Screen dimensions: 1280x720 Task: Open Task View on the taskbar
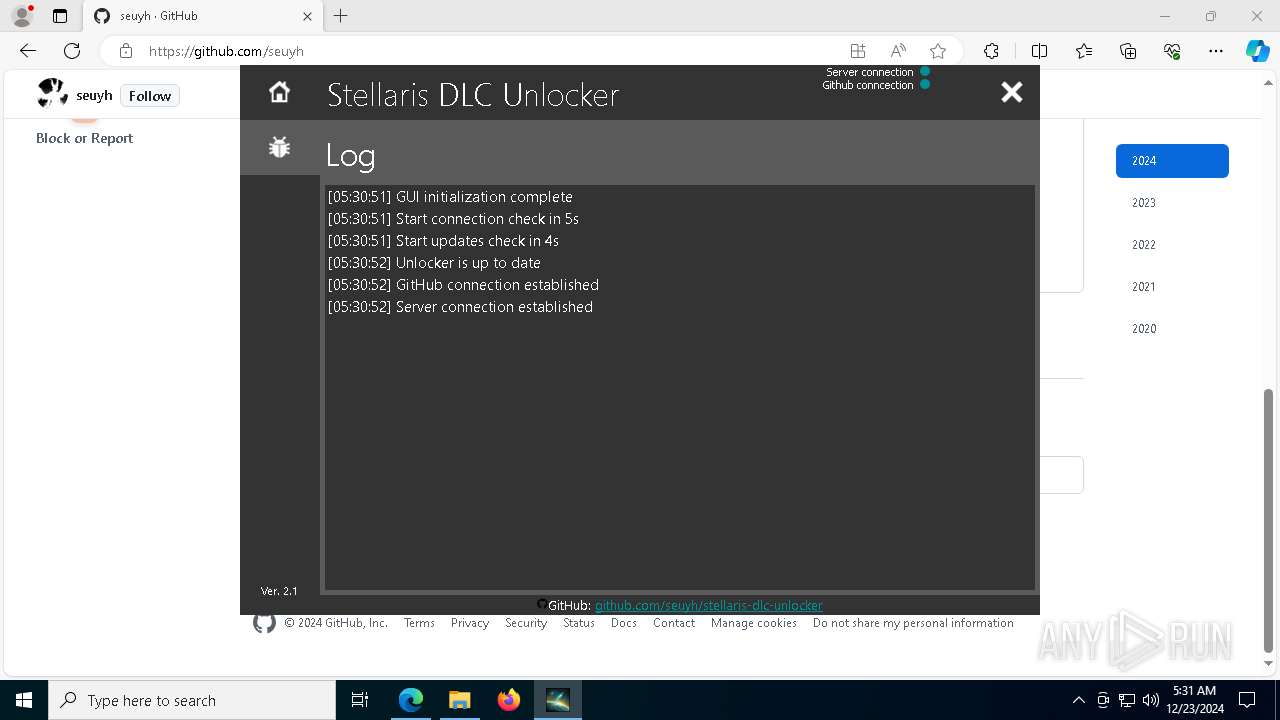point(360,700)
